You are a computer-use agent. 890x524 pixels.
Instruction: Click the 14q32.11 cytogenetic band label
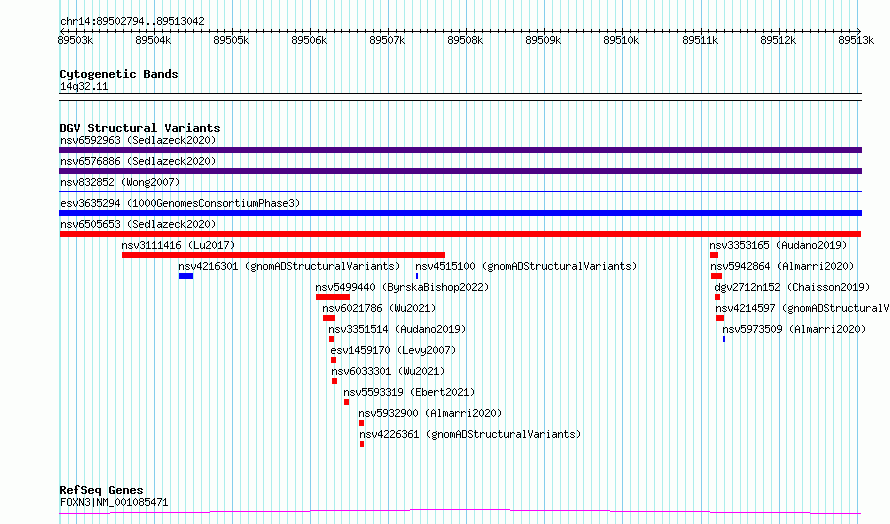(84, 86)
